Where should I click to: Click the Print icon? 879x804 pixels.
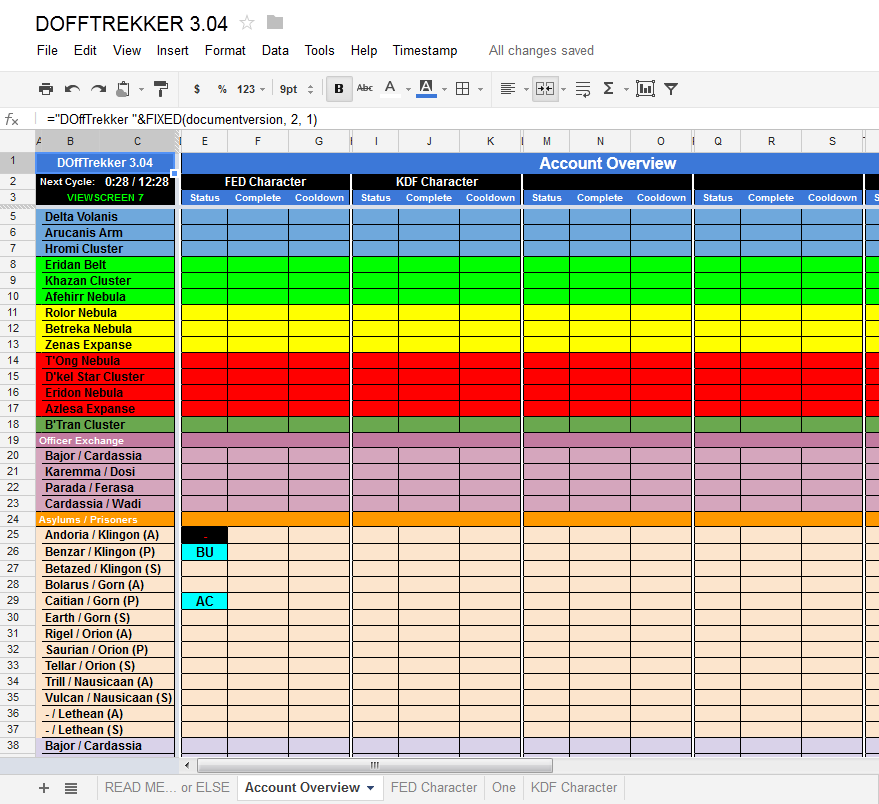[x=46, y=89]
